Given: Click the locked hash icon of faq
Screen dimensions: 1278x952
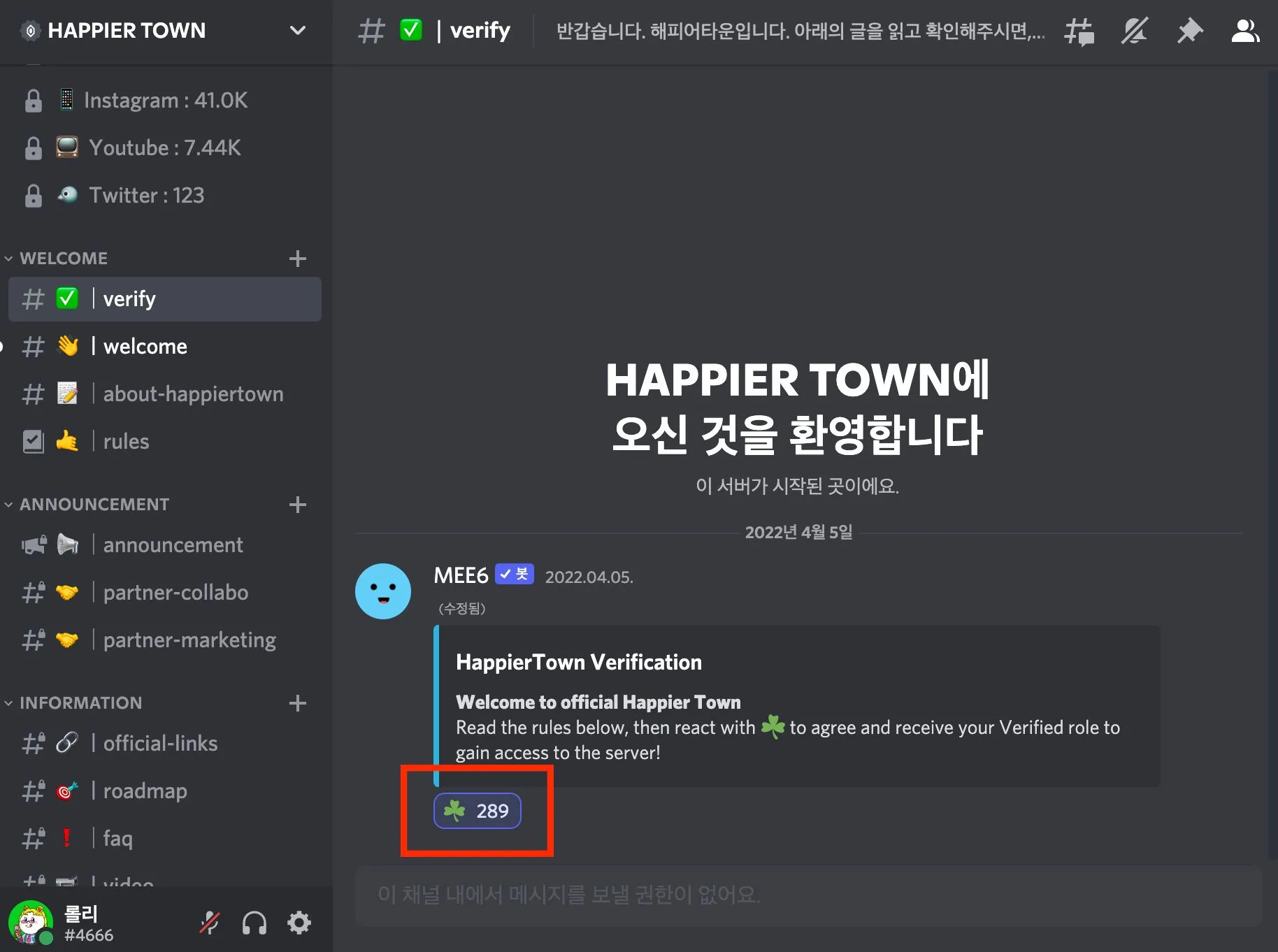Looking at the screenshot, I should [x=33, y=839].
